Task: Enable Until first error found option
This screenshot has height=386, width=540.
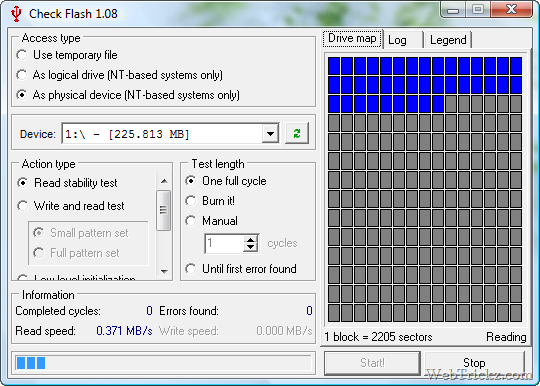Action: coord(241,269)
